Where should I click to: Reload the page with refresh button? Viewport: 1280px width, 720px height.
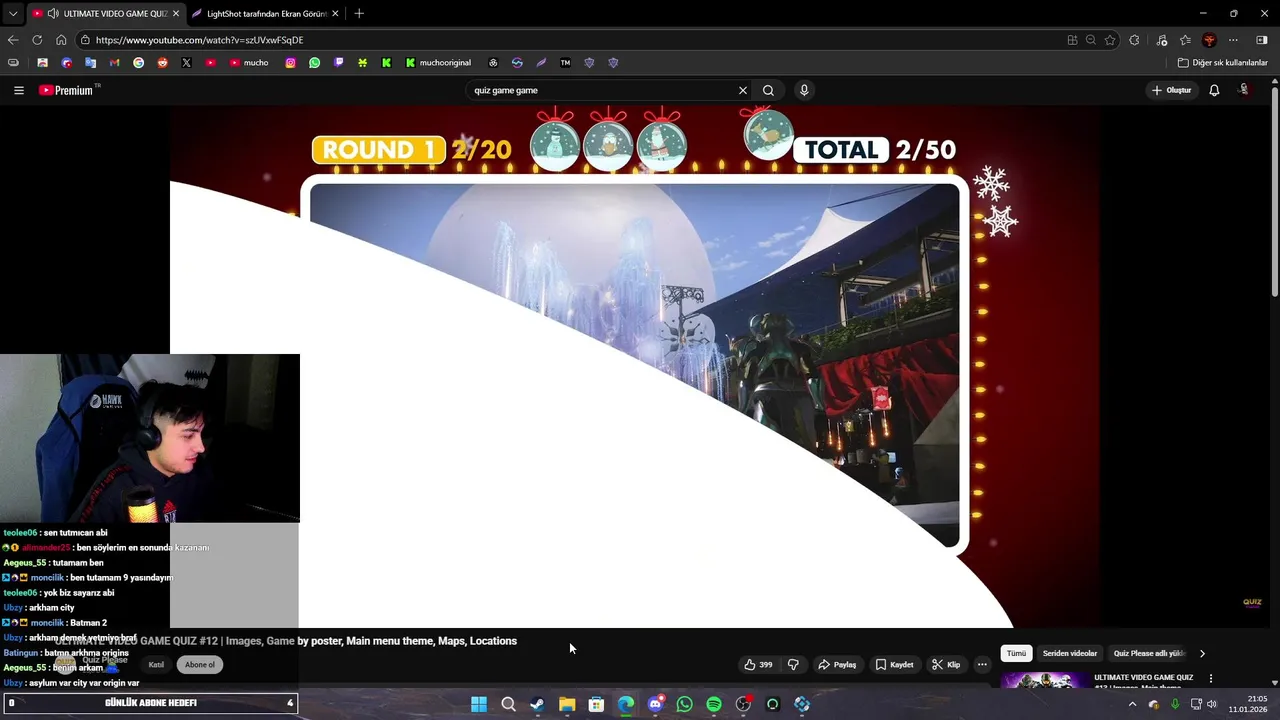pyautogui.click(x=37, y=40)
